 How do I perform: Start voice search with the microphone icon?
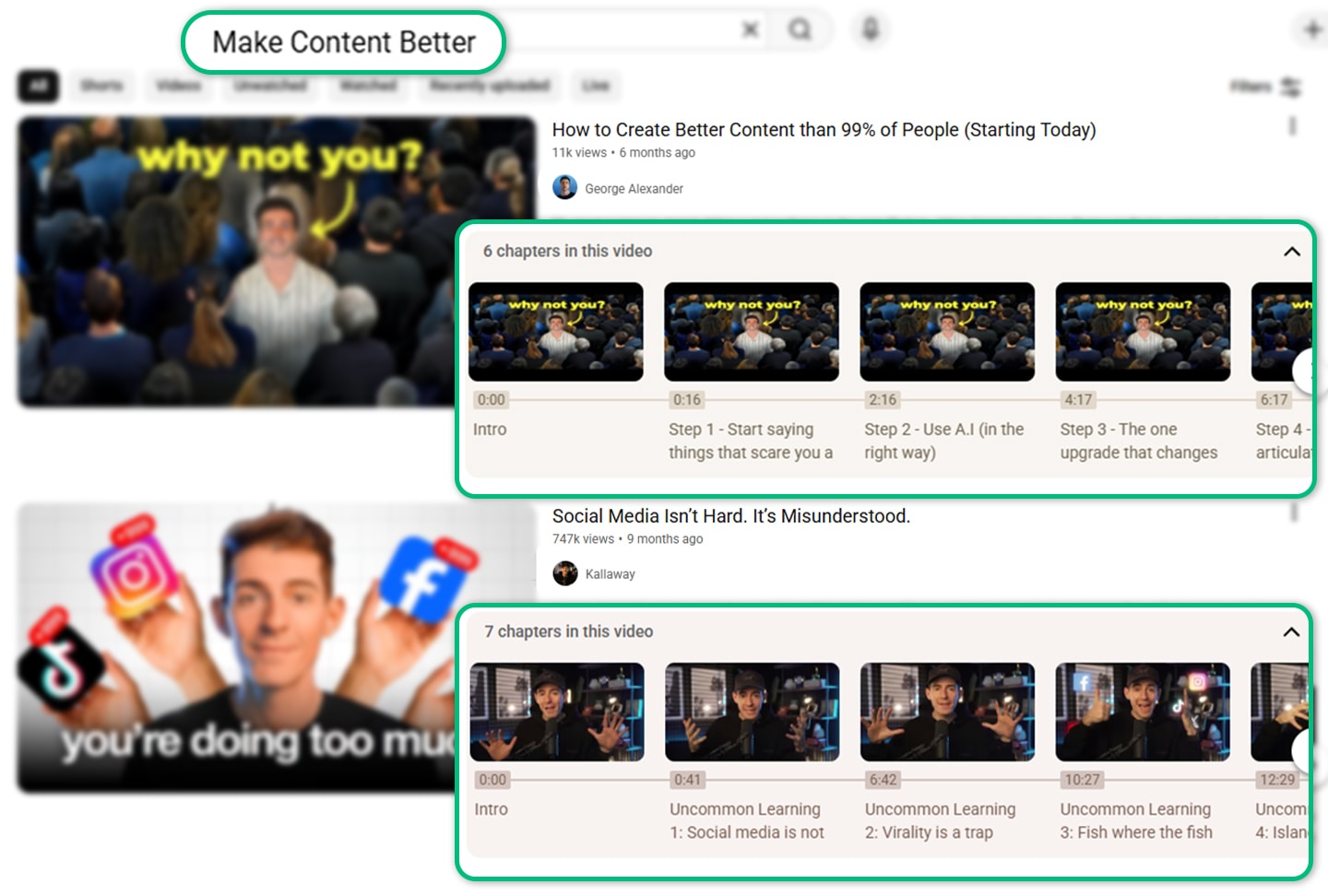(868, 29)
